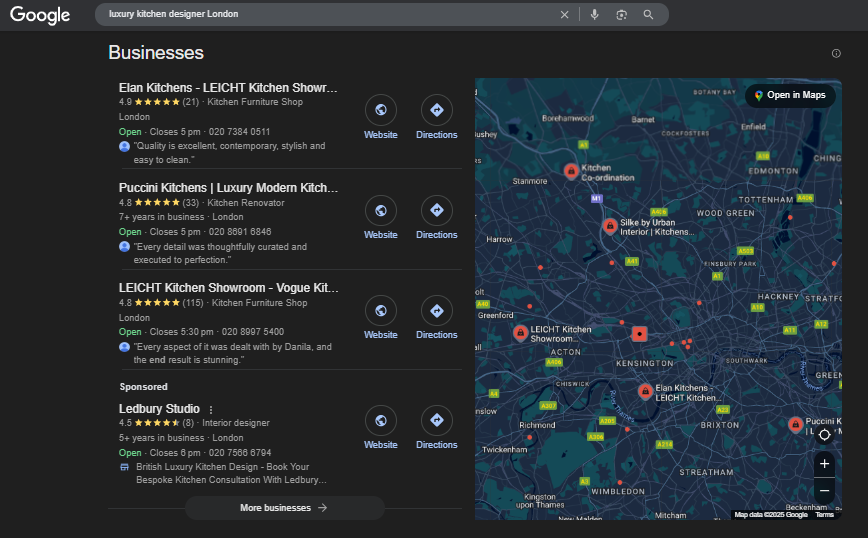868x538 pixels.
Task: Open Google Lens image search icon
Action: (x=621, y=15)
